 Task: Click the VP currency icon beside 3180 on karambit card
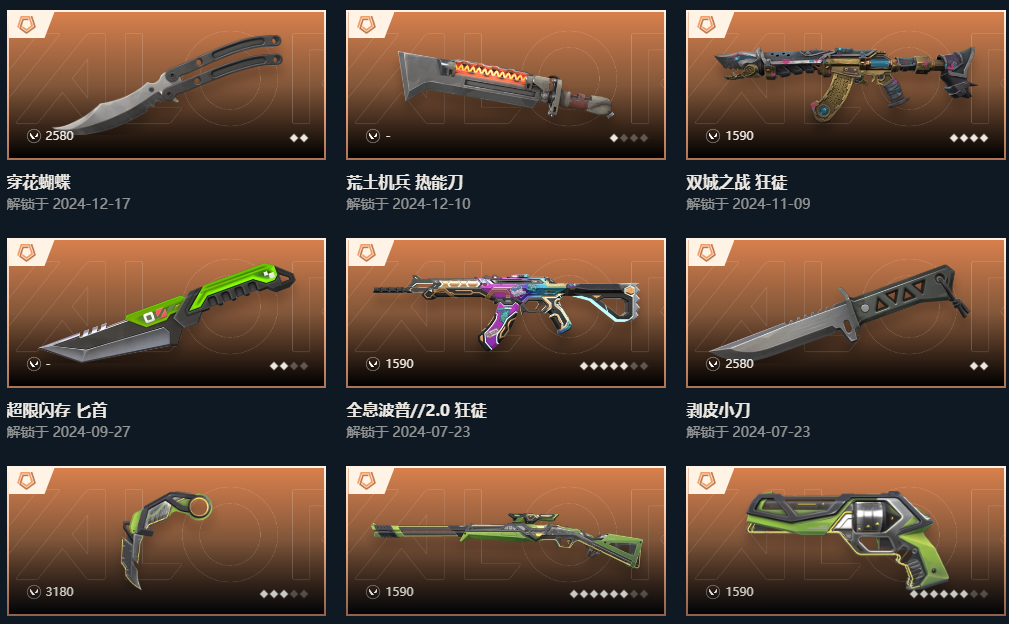[x=33, y=592]
